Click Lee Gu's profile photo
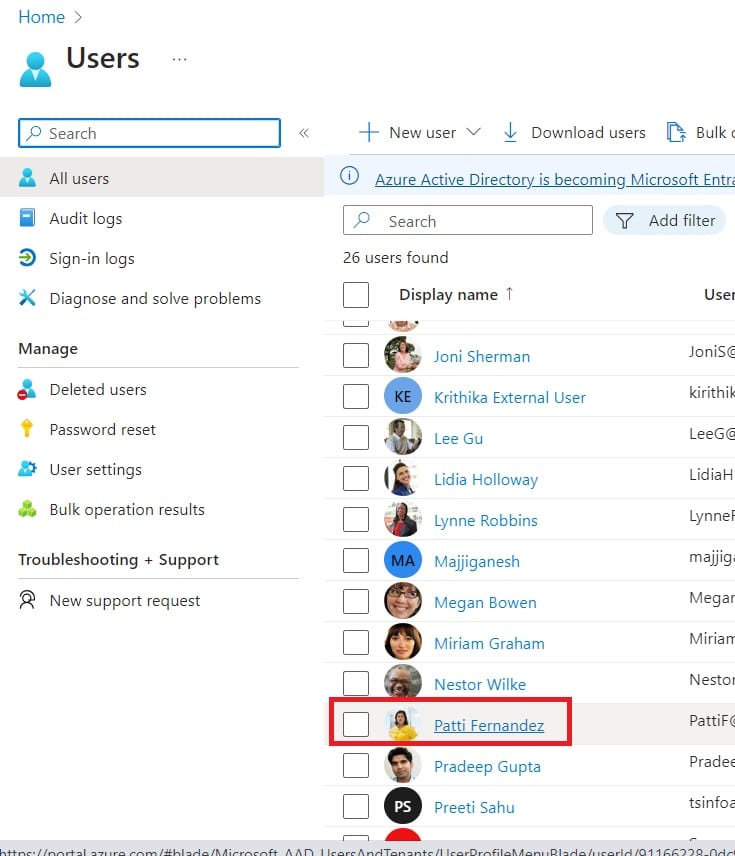735x856 pixels. (x=403, y=437)
